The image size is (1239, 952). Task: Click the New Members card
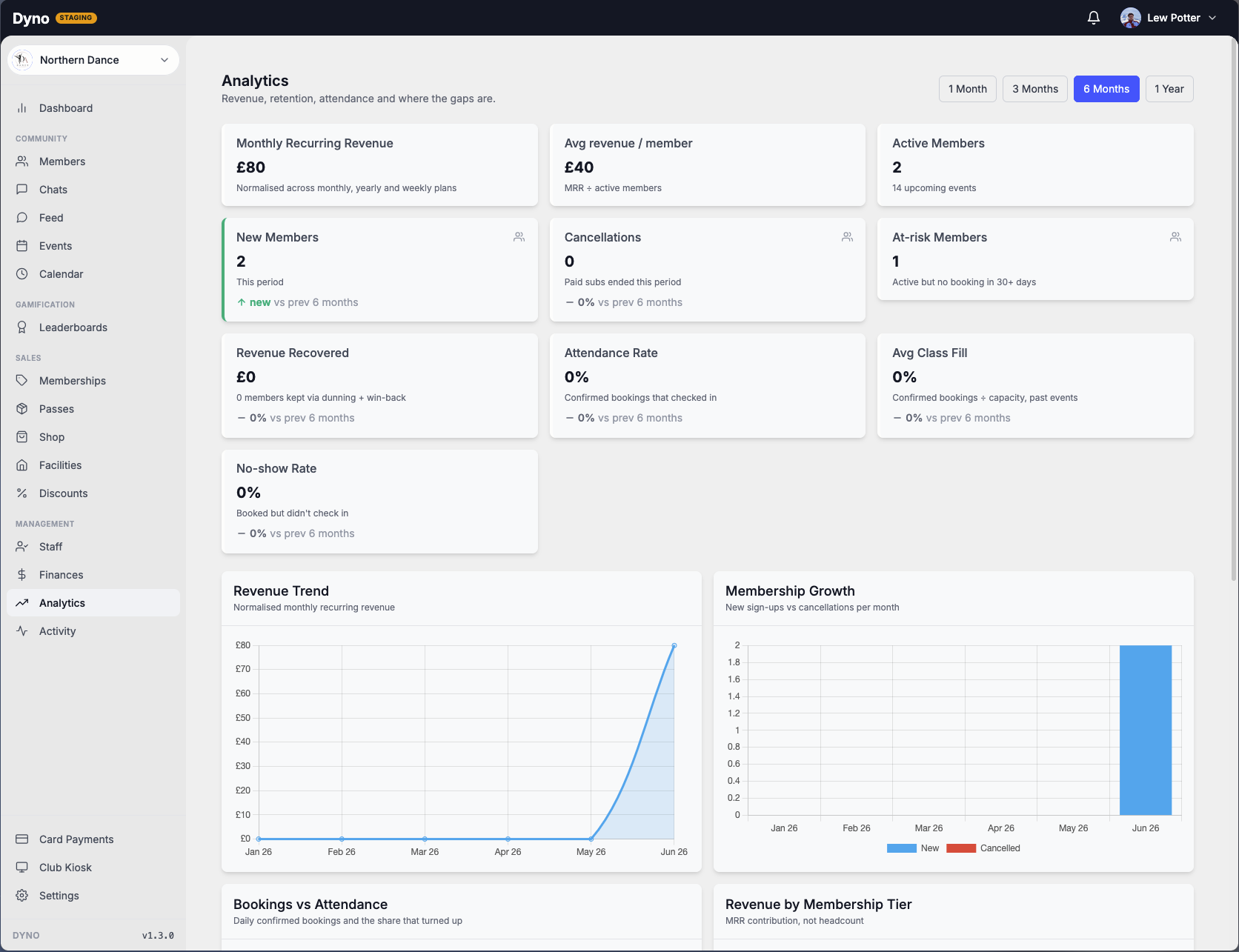pyautogui.click(x=379, y=270)
